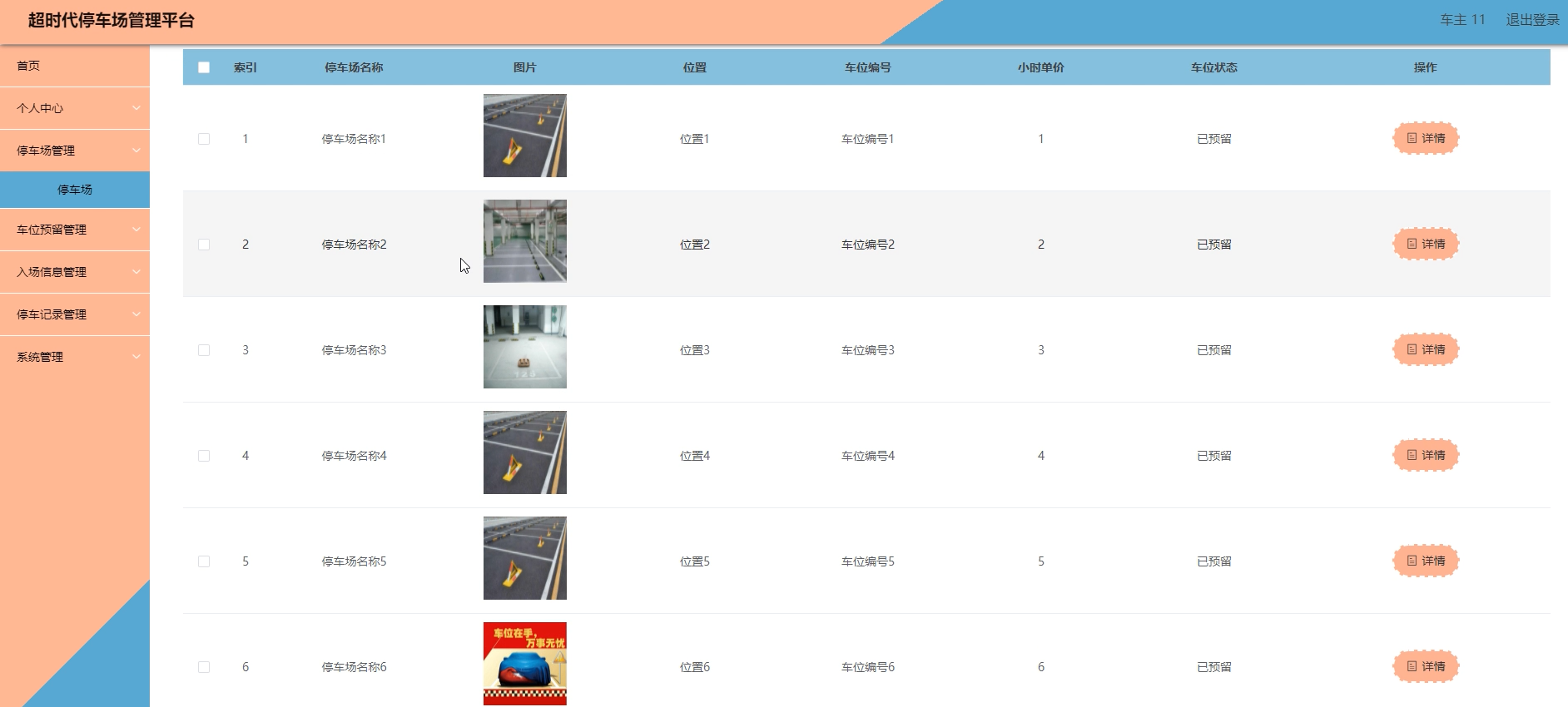Screen dimensions: 1568x707
Task: Expand the 系统管理 menu chevron
Action: 136,357
